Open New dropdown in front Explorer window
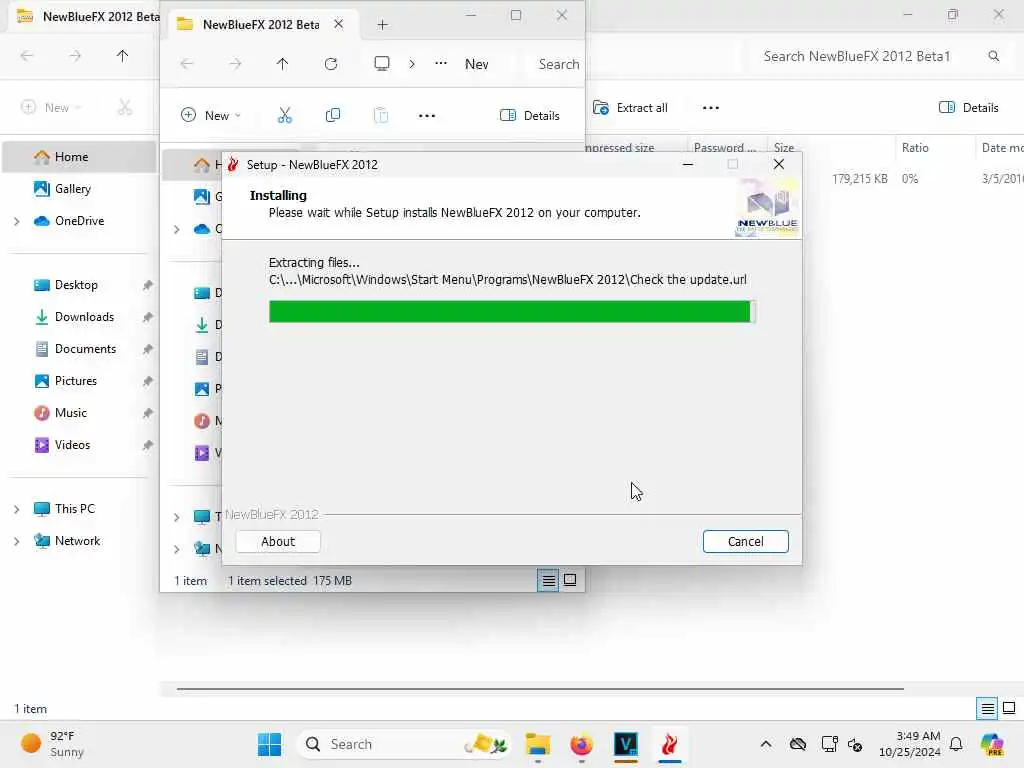 click(211, 116)
